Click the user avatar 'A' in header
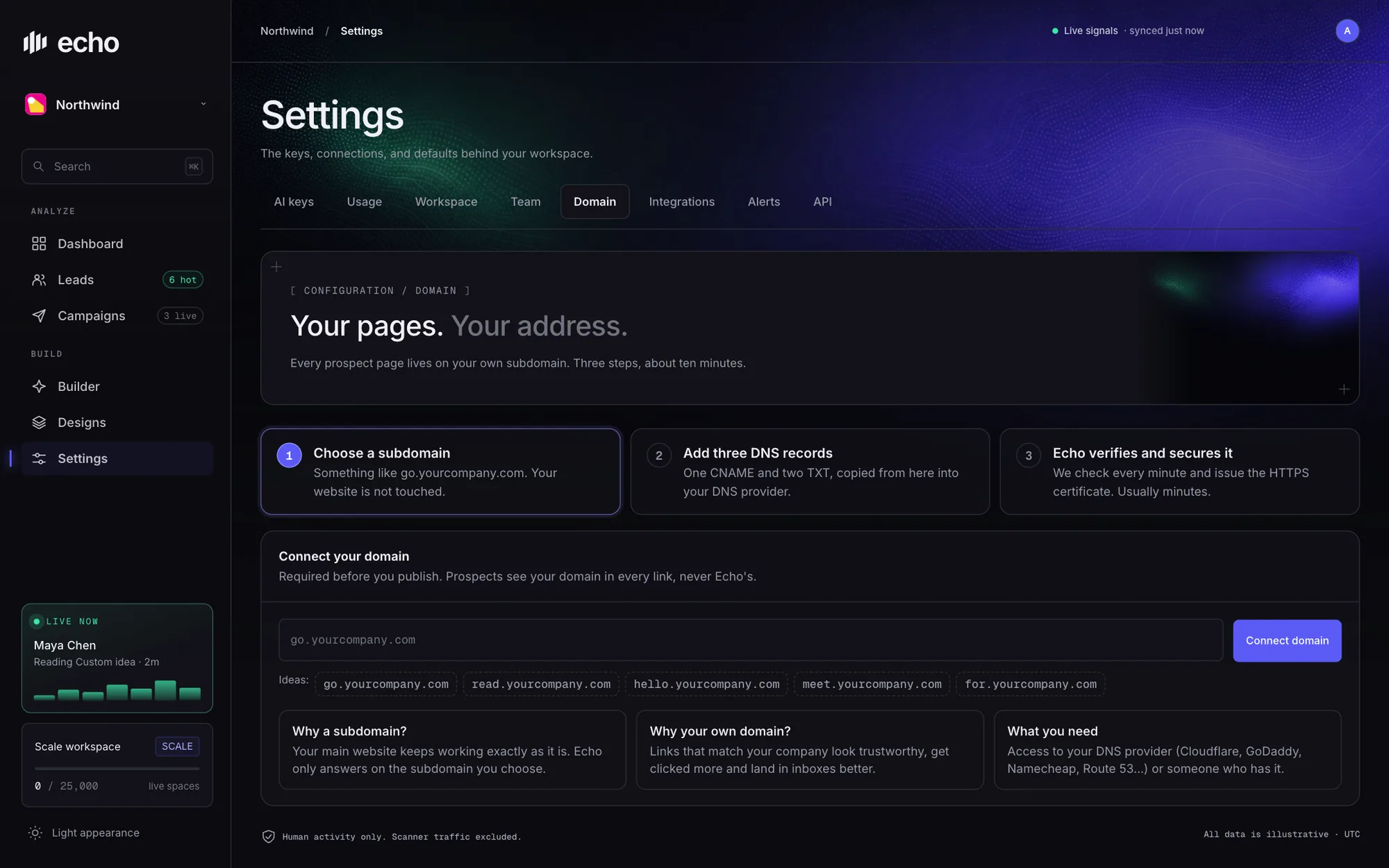Viewport: 1389px width, 868px height. click(1347, 31)
